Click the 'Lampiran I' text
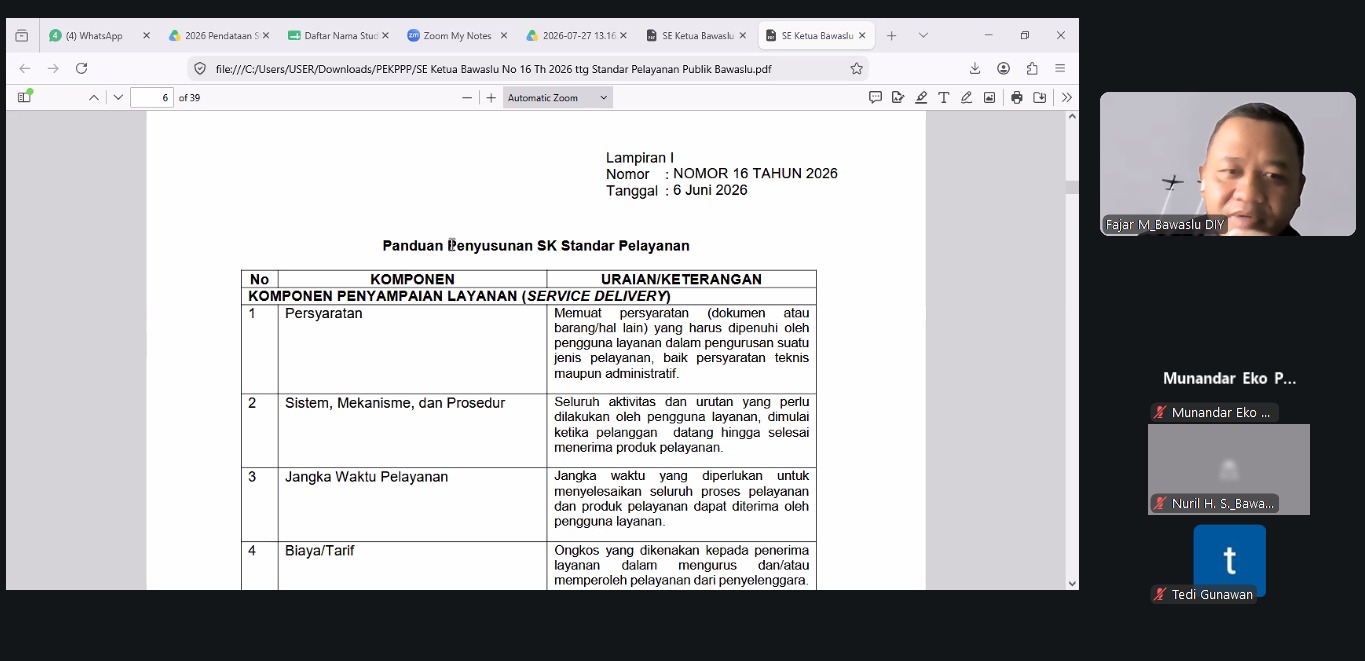 (640, 158)
